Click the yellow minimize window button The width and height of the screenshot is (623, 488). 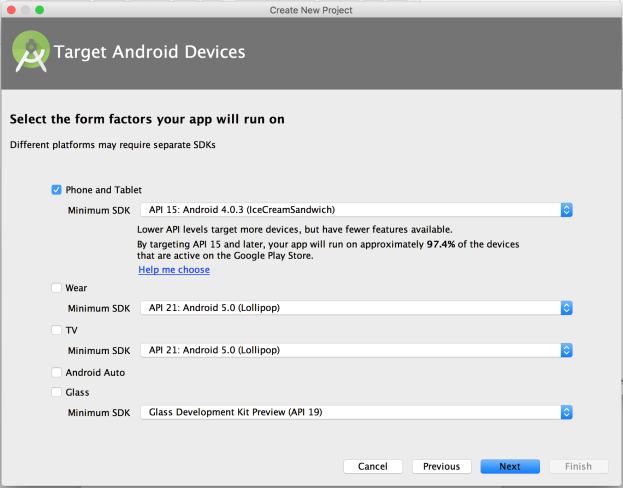point(25,9)
